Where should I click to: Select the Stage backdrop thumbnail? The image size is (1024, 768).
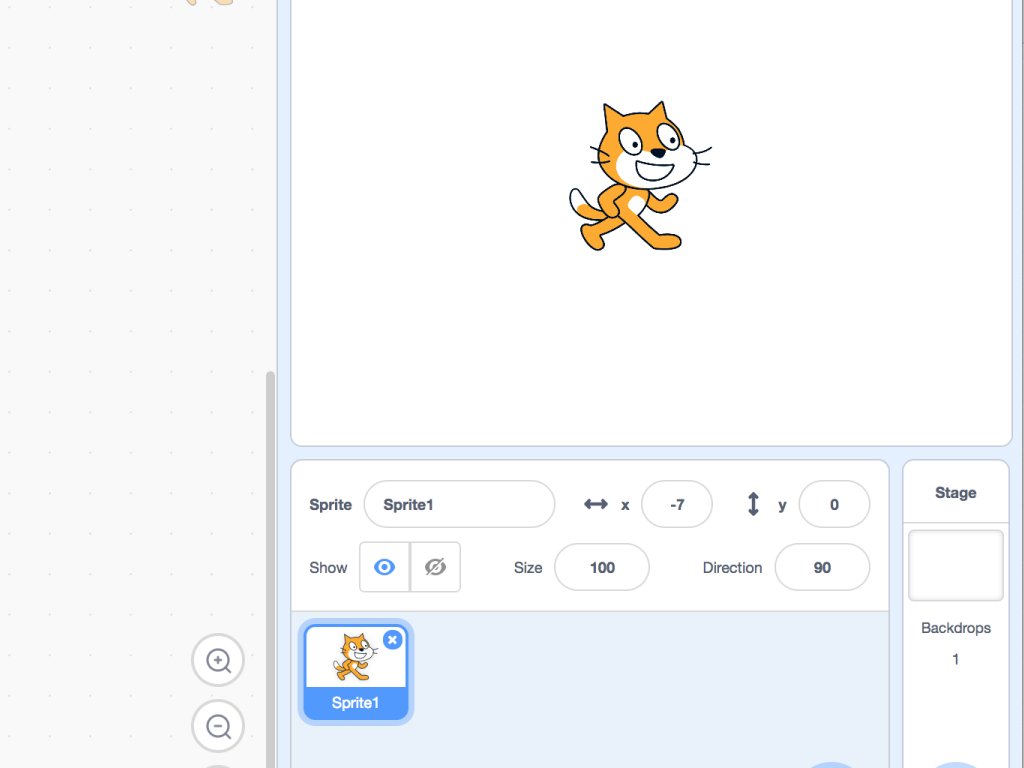pyautogui.click(x=955, y=566)
